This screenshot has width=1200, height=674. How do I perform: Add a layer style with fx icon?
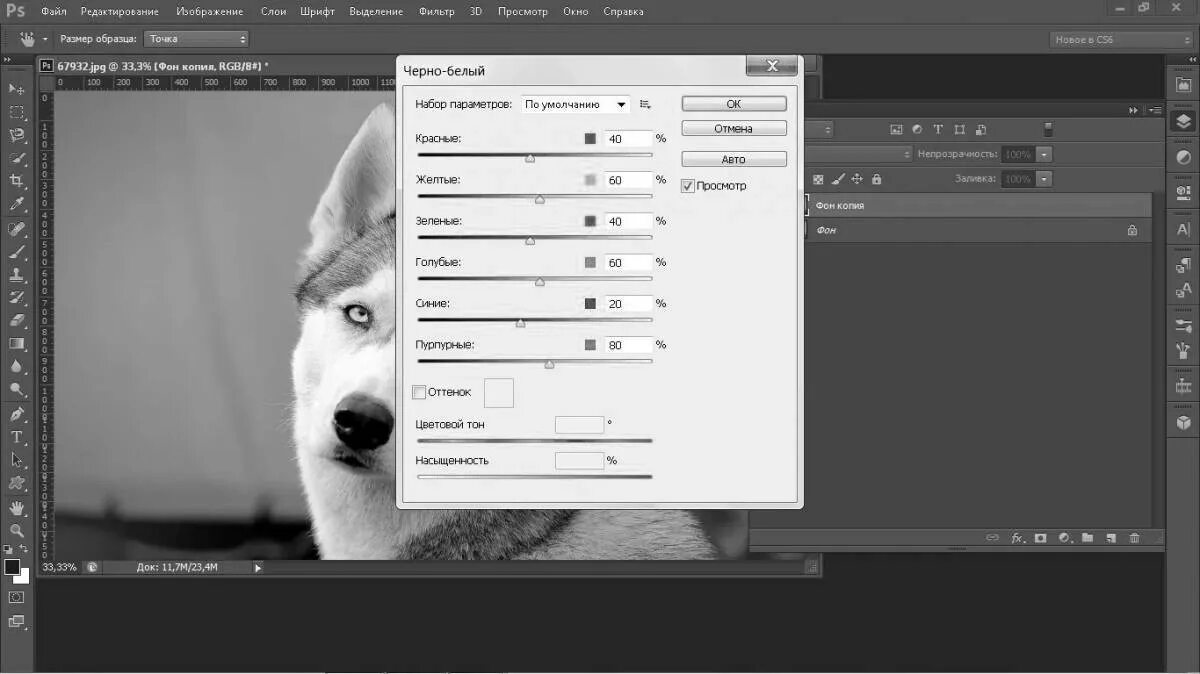point(1018,538)
